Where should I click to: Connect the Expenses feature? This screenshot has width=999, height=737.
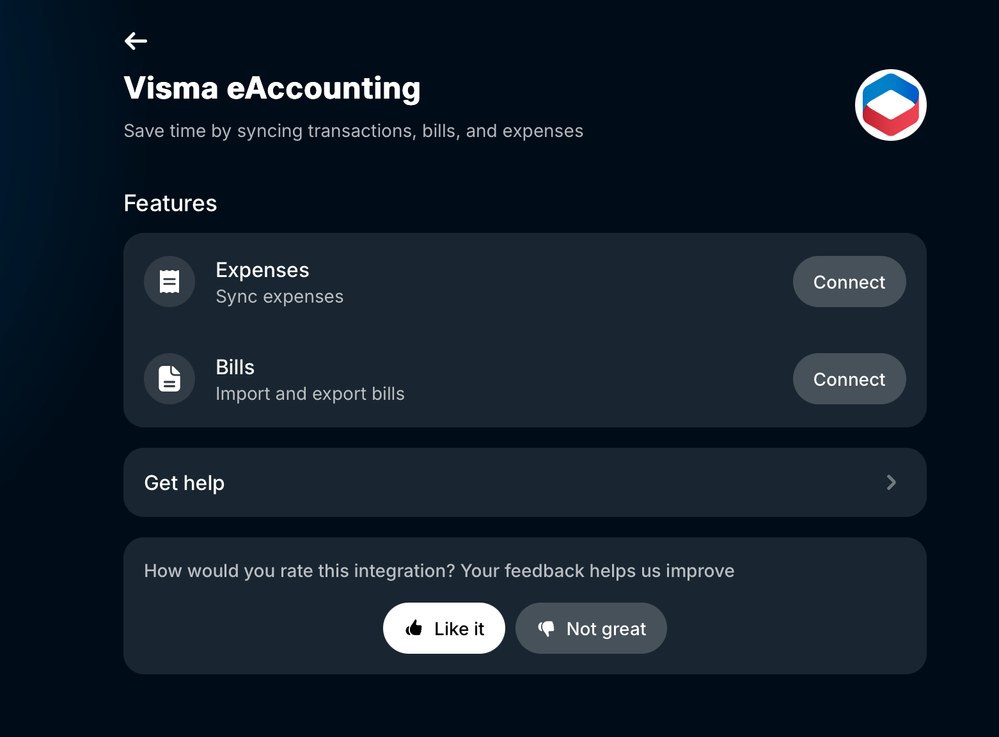point(849,282)
